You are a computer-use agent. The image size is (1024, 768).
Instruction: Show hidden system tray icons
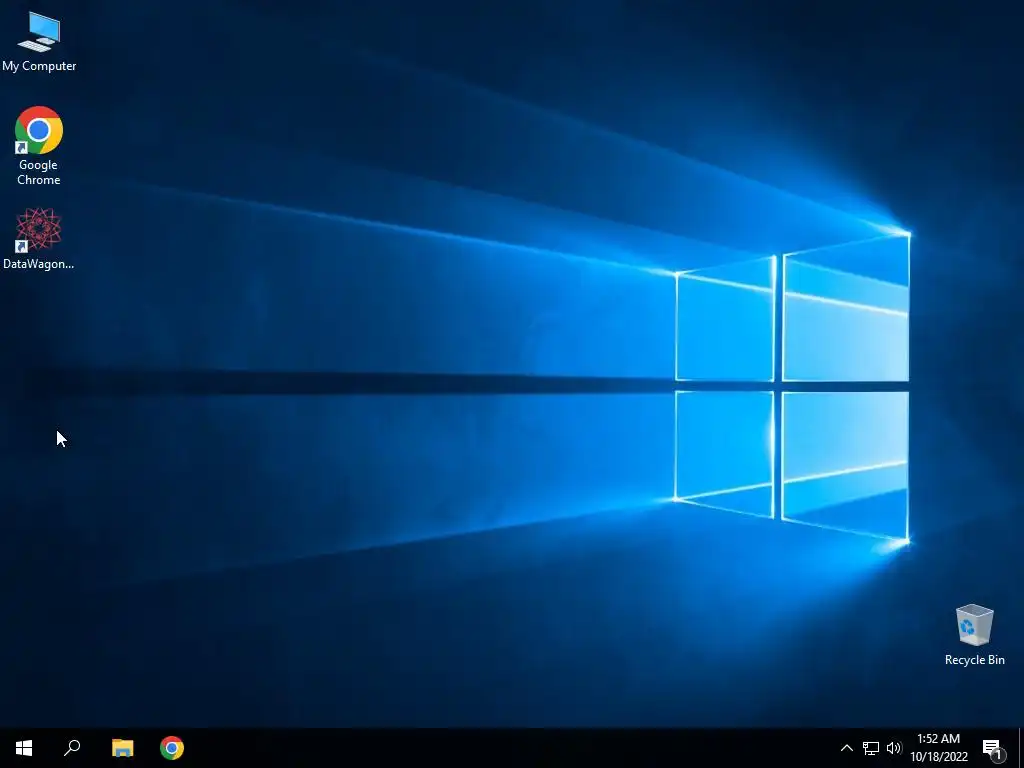coord(846,748)
